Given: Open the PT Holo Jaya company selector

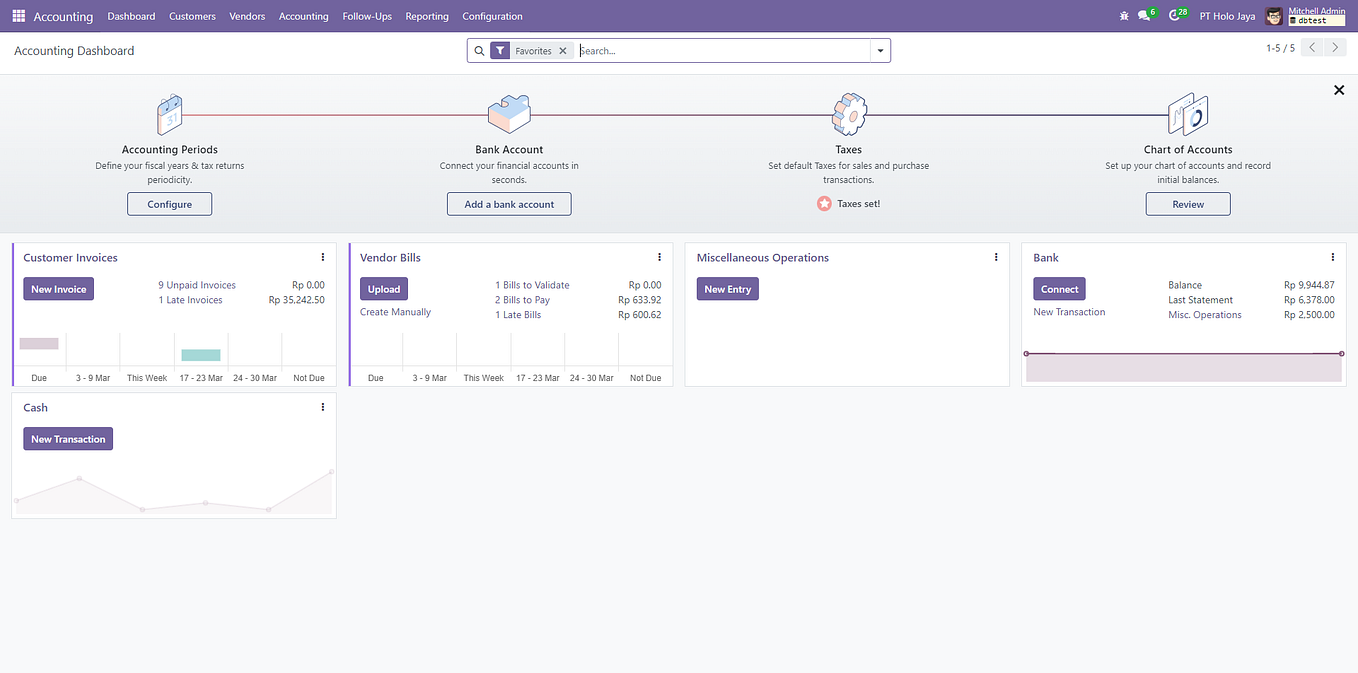Looking at the screenshot, I should pyautogui.click(x=1227, y=16).
